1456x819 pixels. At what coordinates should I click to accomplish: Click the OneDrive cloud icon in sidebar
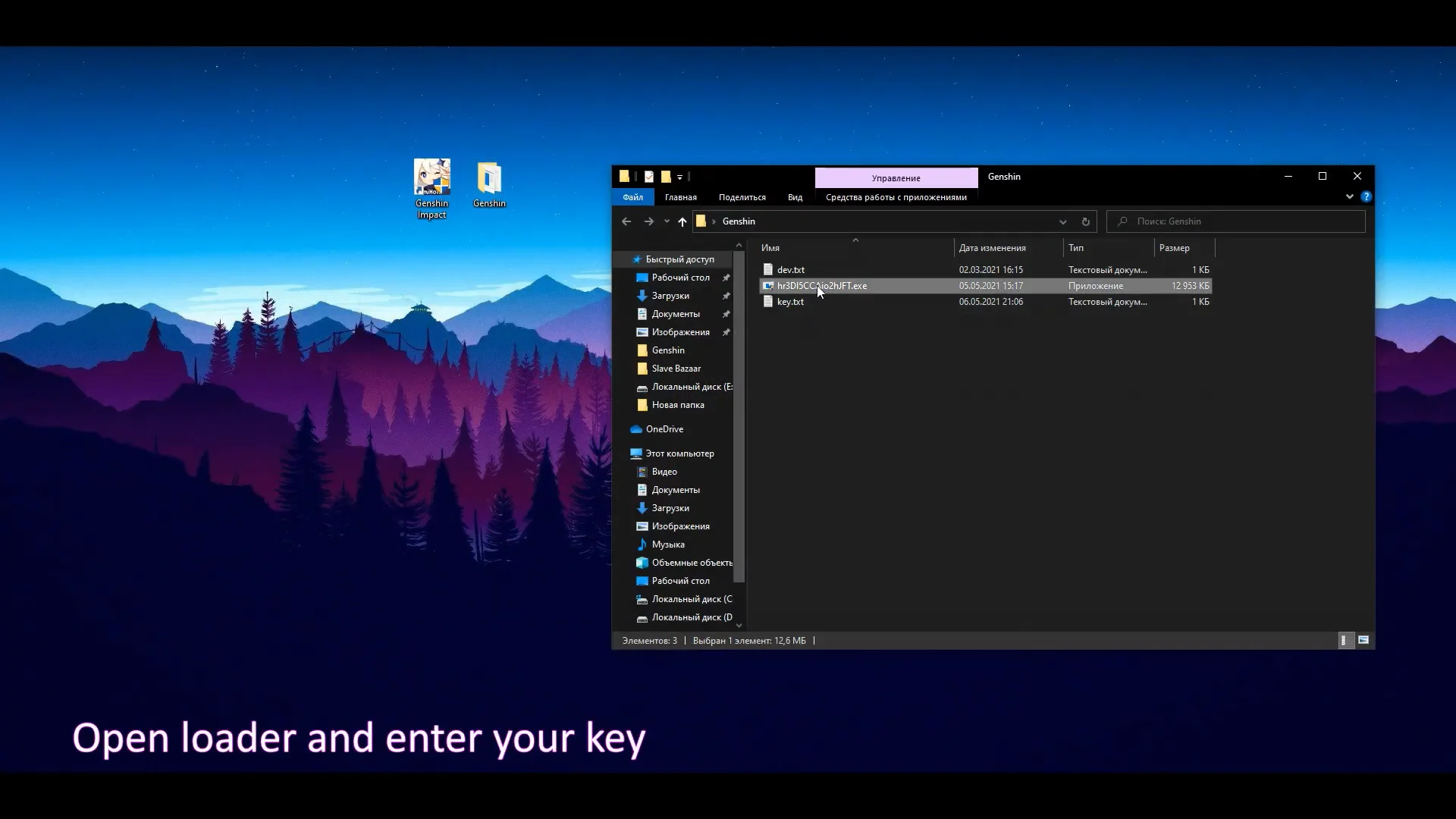coord(636,429)
